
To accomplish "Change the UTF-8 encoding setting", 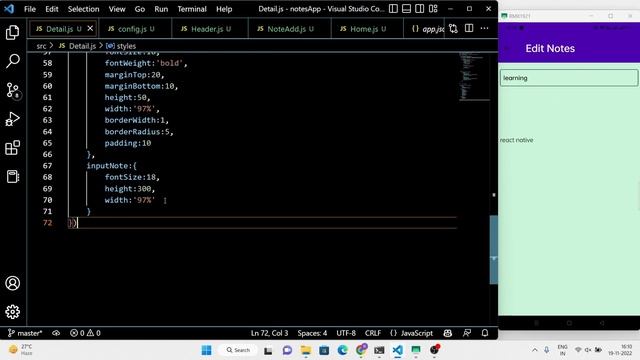I will (346, 333).
